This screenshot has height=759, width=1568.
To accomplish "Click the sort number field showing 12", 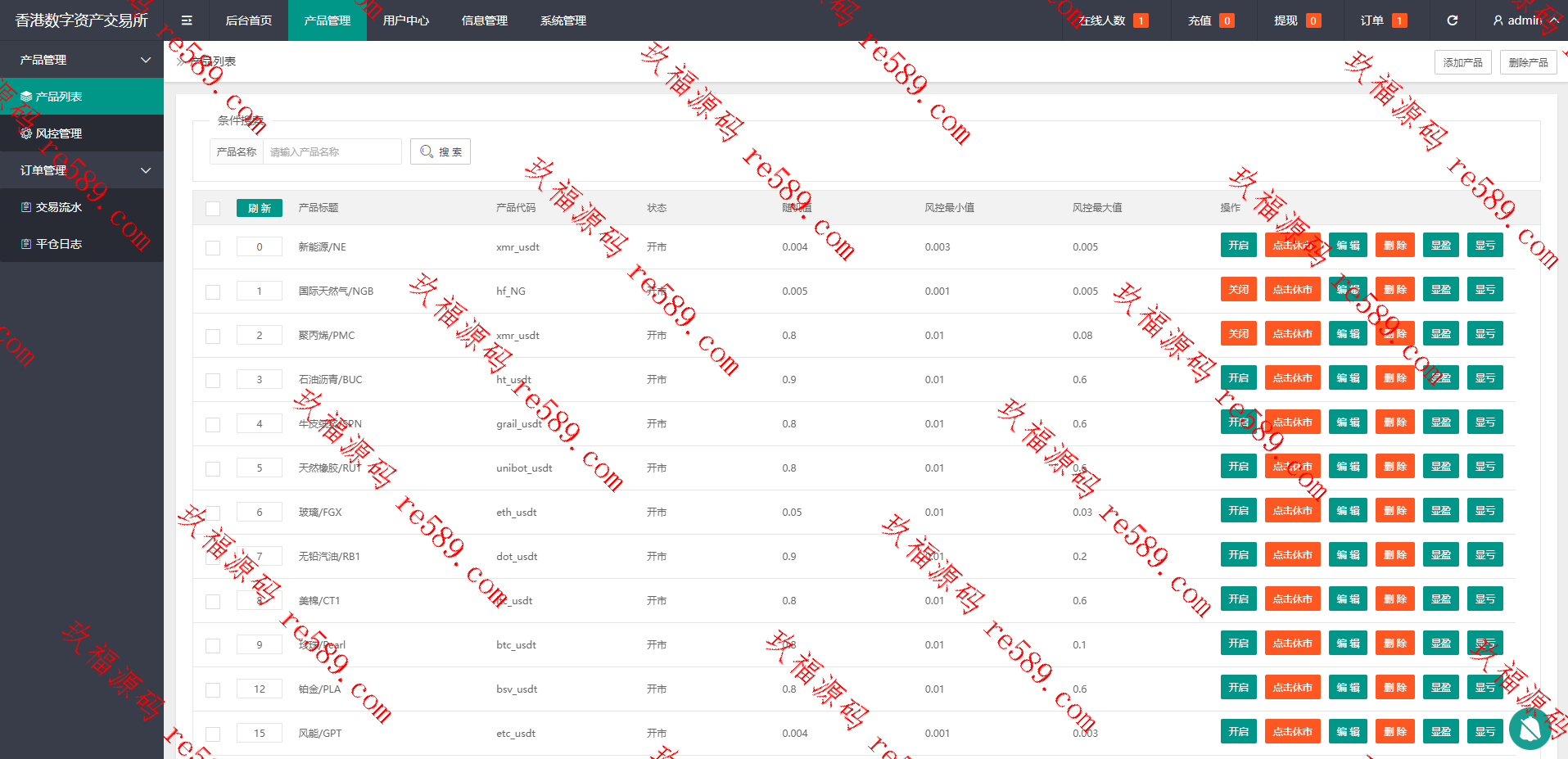I will click(260, 689).
